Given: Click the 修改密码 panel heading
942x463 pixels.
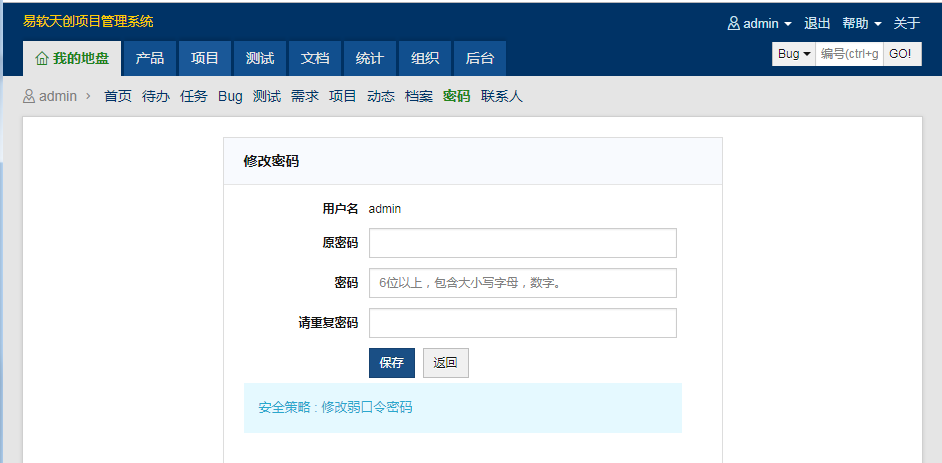Looking at the screenshot, I should coord(271,161).
